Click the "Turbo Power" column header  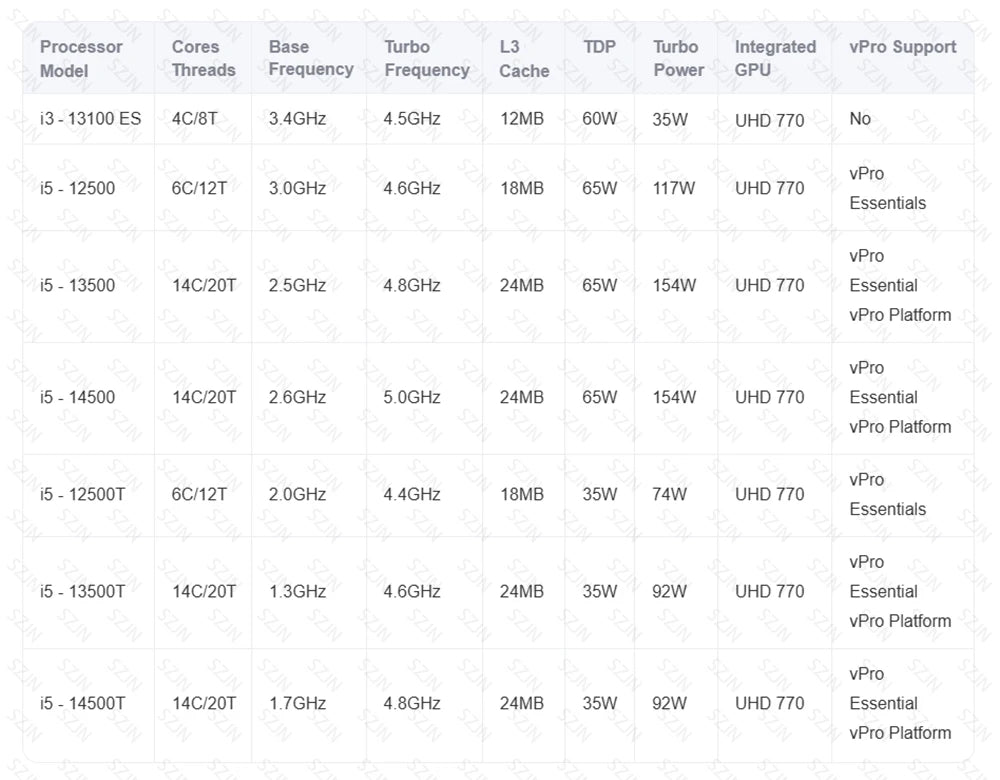point(678,58)
